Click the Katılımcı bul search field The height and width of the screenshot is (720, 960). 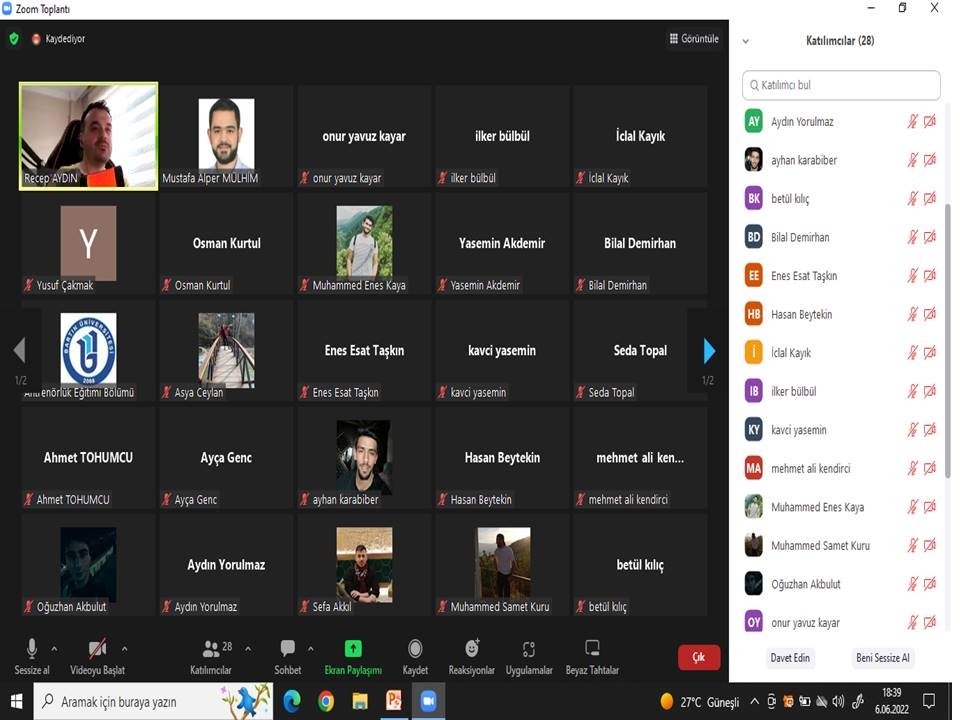tap(841, 86)
